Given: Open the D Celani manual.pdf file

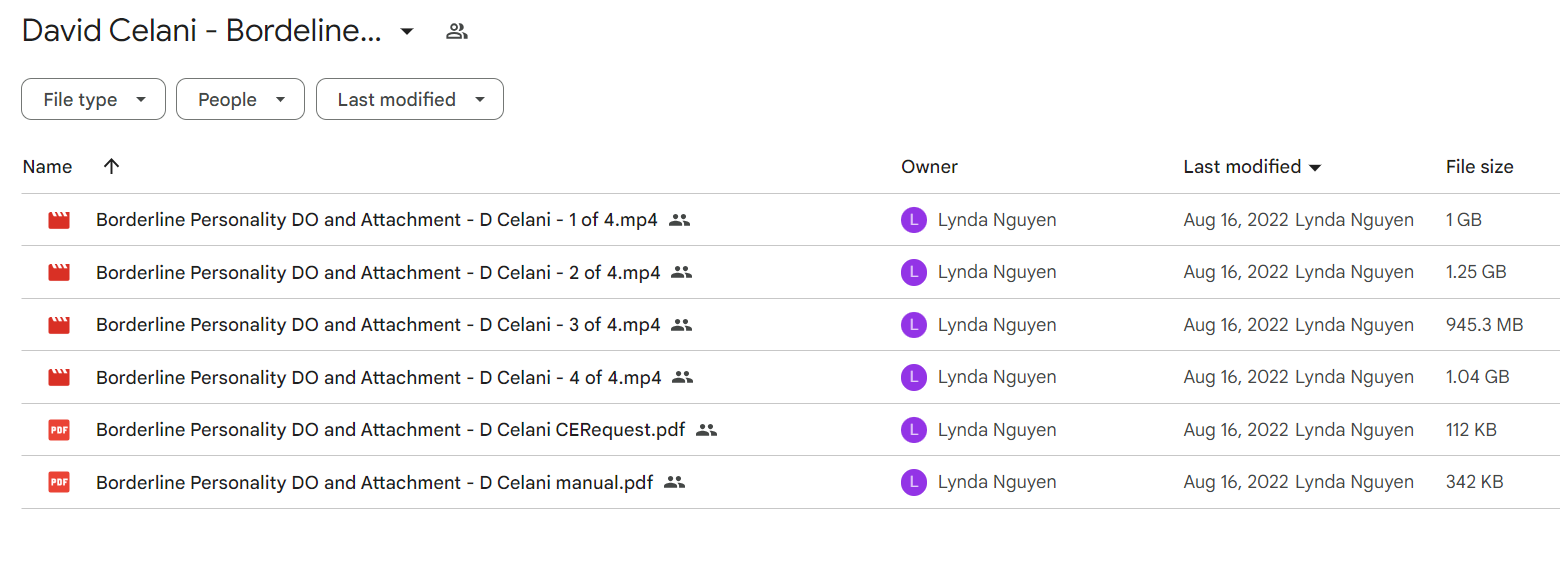Looking at the screenshot, I should pyautogui.click(x=374, y=482).
